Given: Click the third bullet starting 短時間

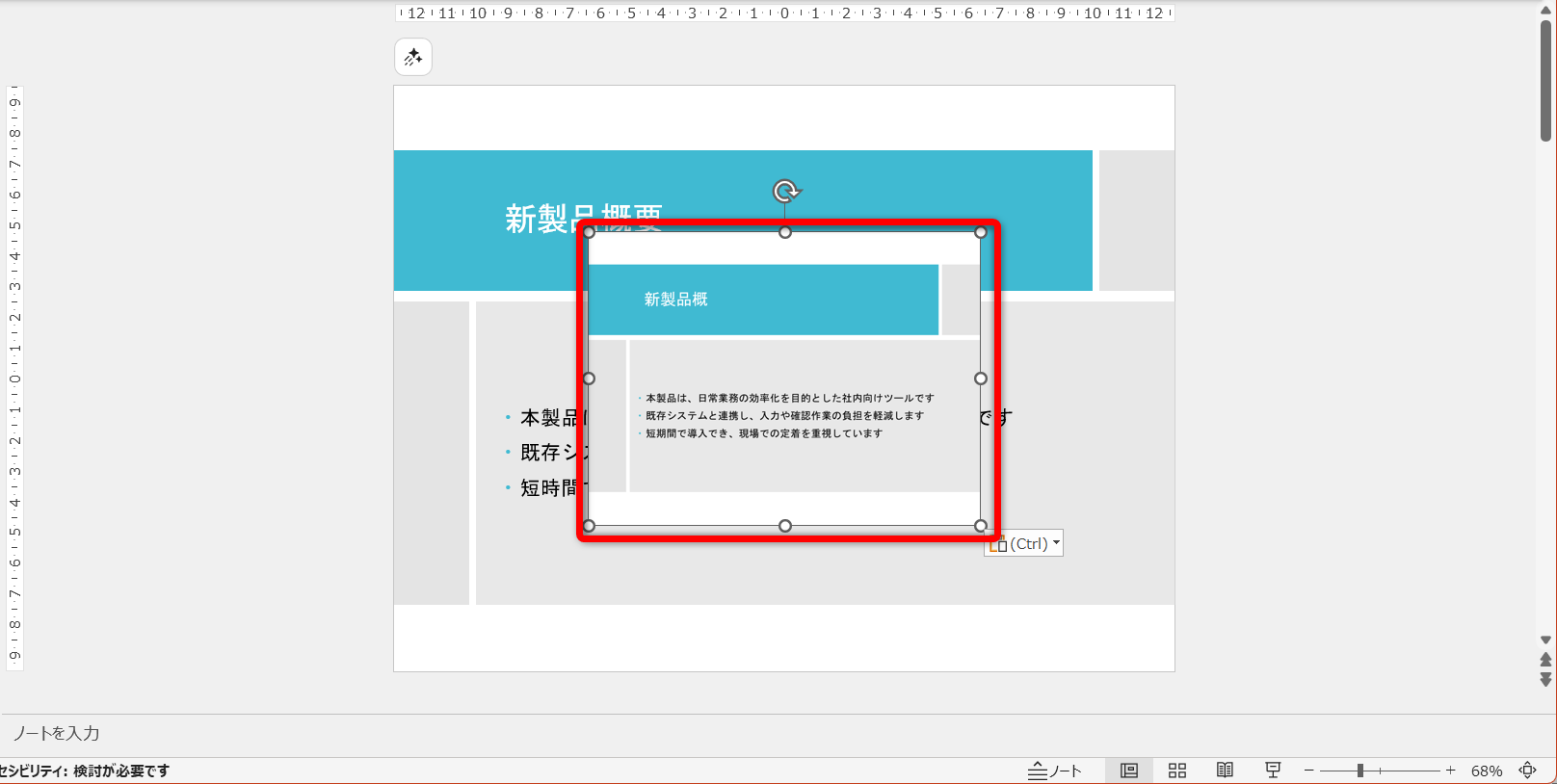Looking at the screenshot, I should pyautogui.click(x=550, y=488).
